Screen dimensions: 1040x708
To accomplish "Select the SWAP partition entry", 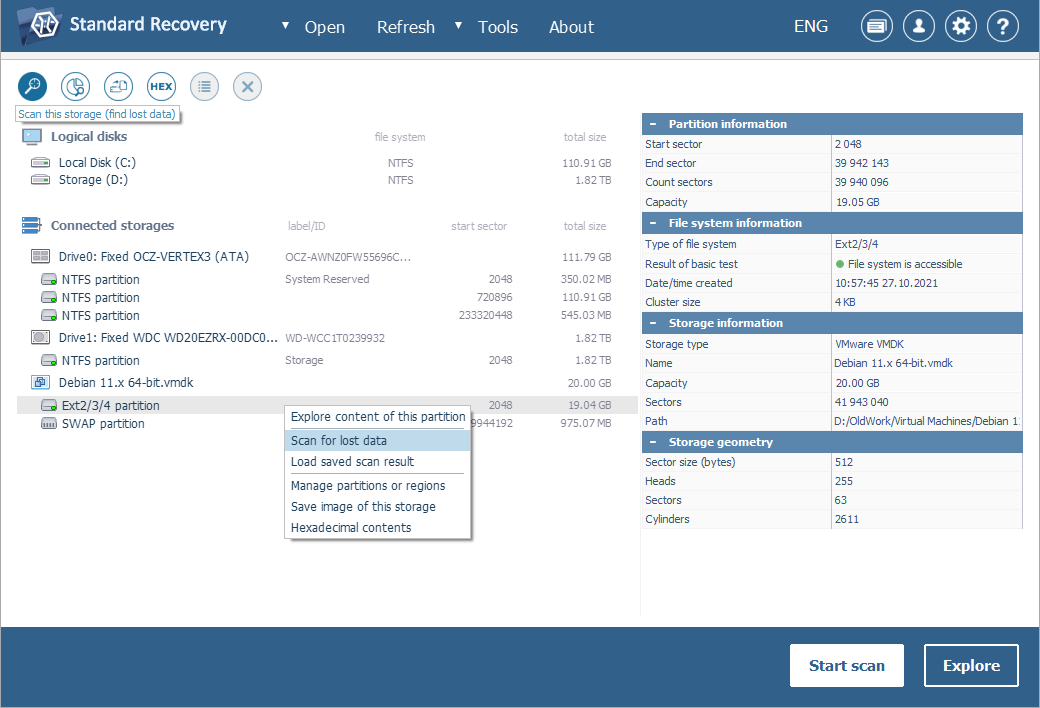I will [x=103, y=424].
